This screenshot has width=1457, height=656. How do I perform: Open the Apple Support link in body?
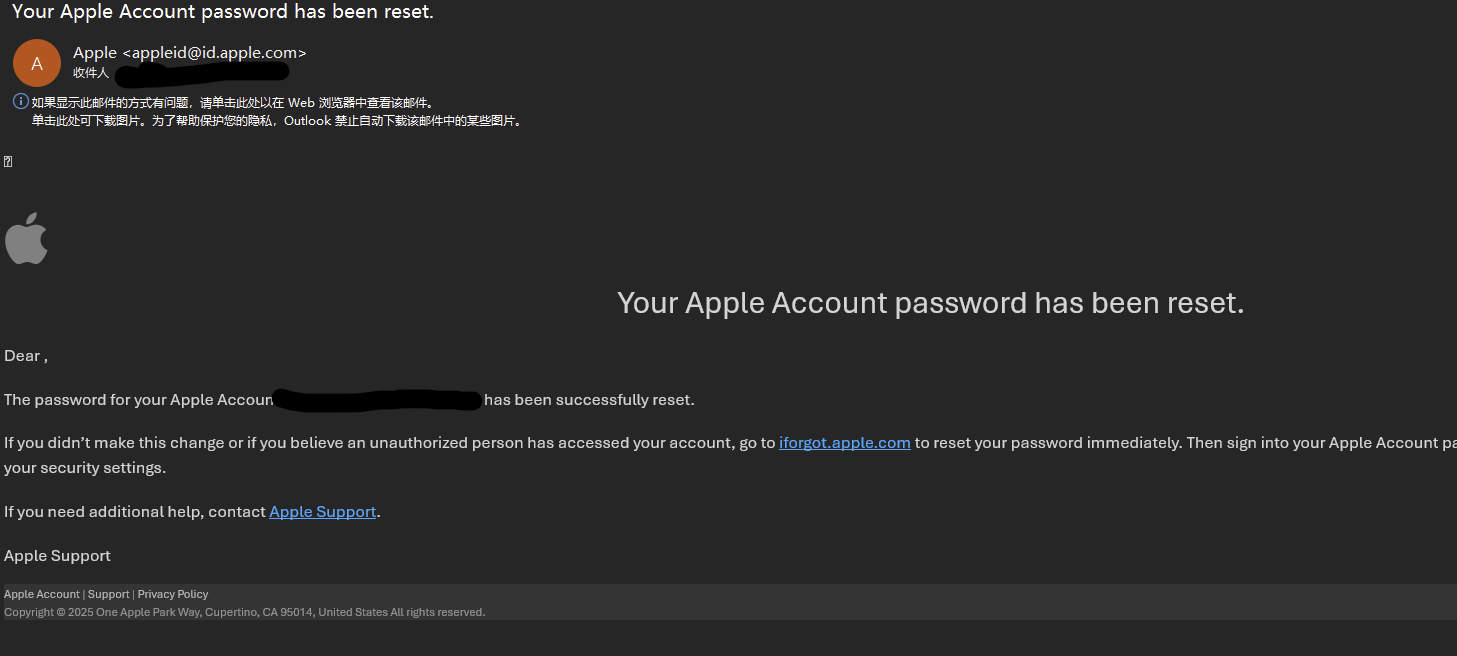point(323,512)
